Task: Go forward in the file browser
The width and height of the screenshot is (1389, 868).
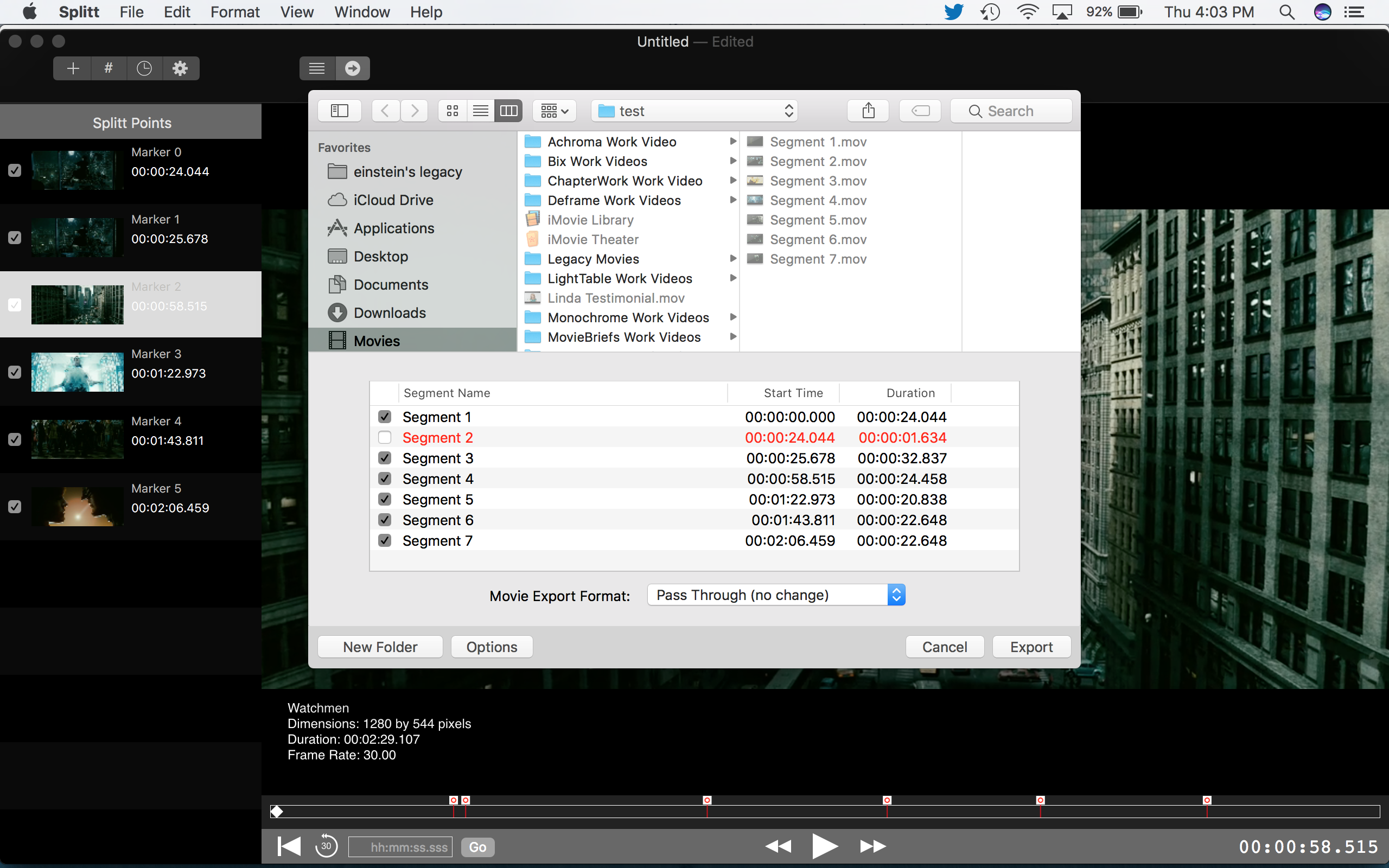Action: [415, 111]
